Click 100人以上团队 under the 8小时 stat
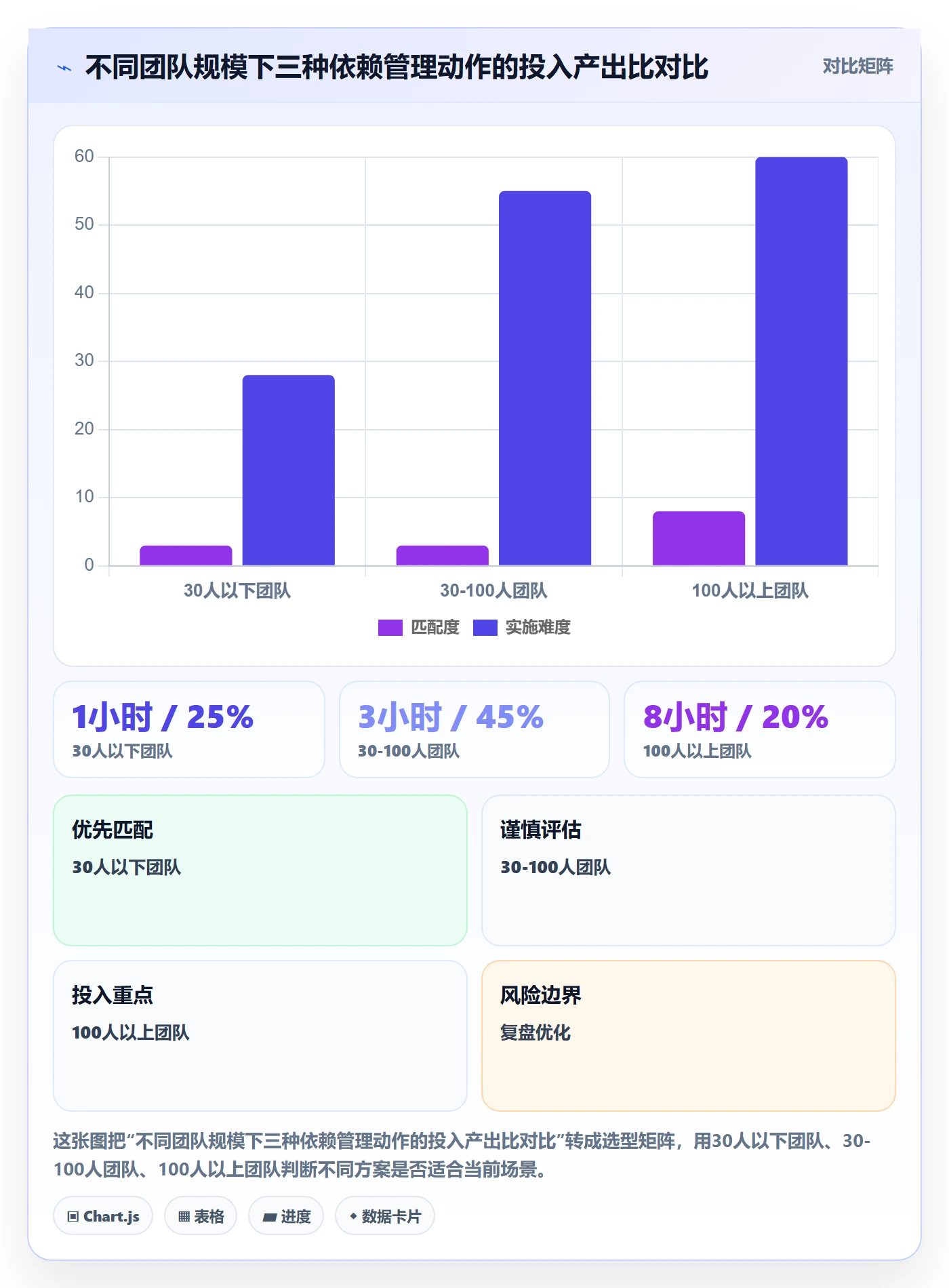949x1288 pixels. pyautogui.click(x=698, y=751)
